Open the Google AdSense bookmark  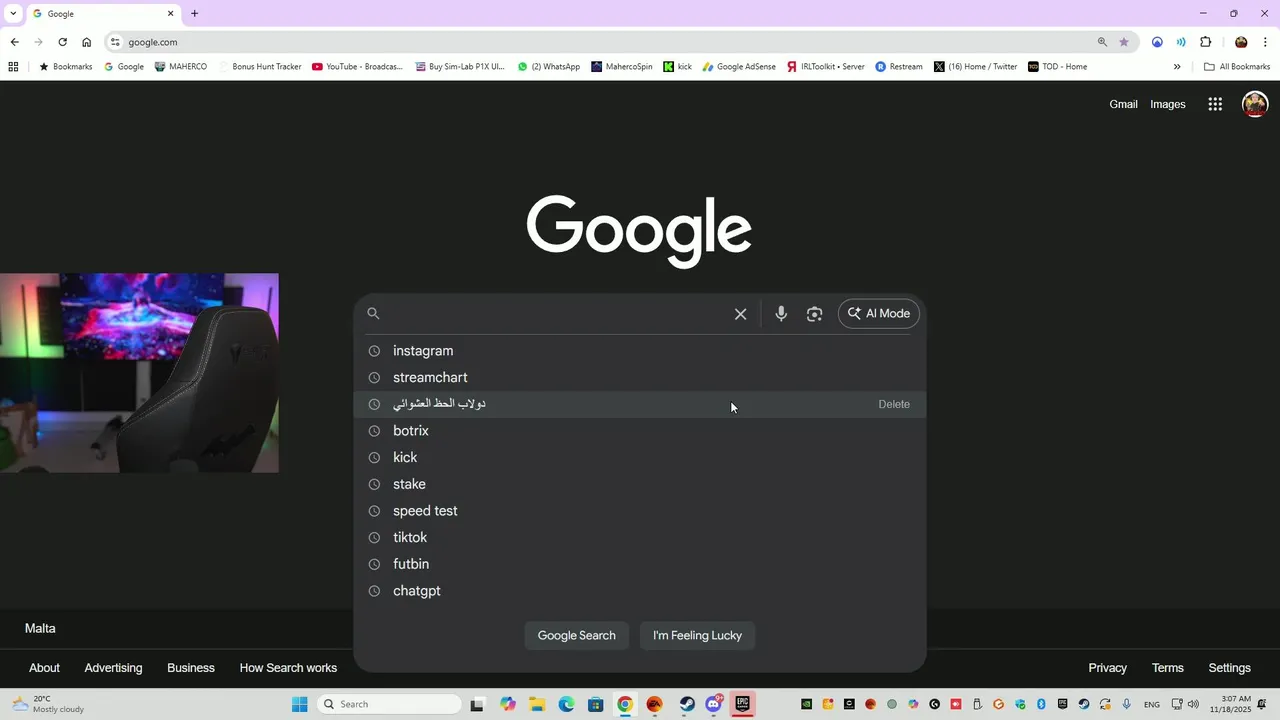(739, 67)
